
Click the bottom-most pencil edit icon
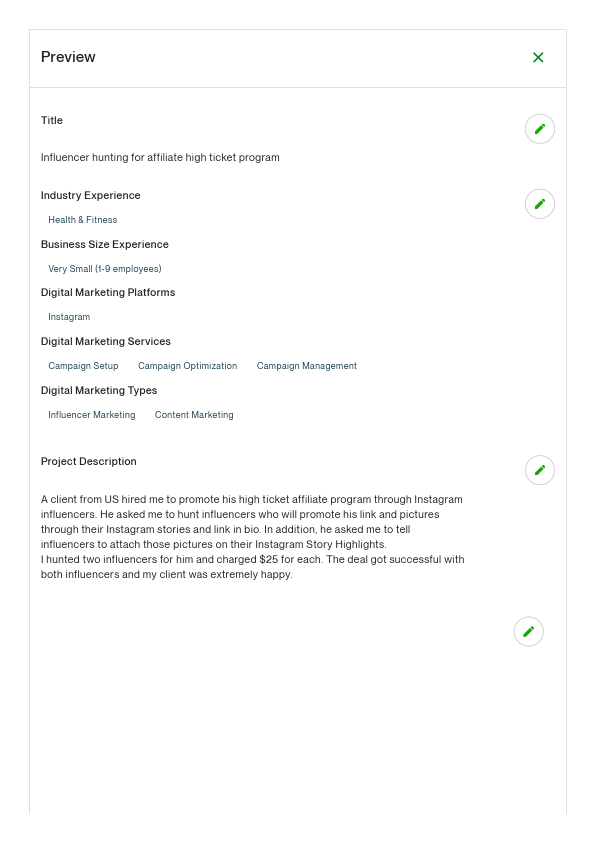[529, 631]
